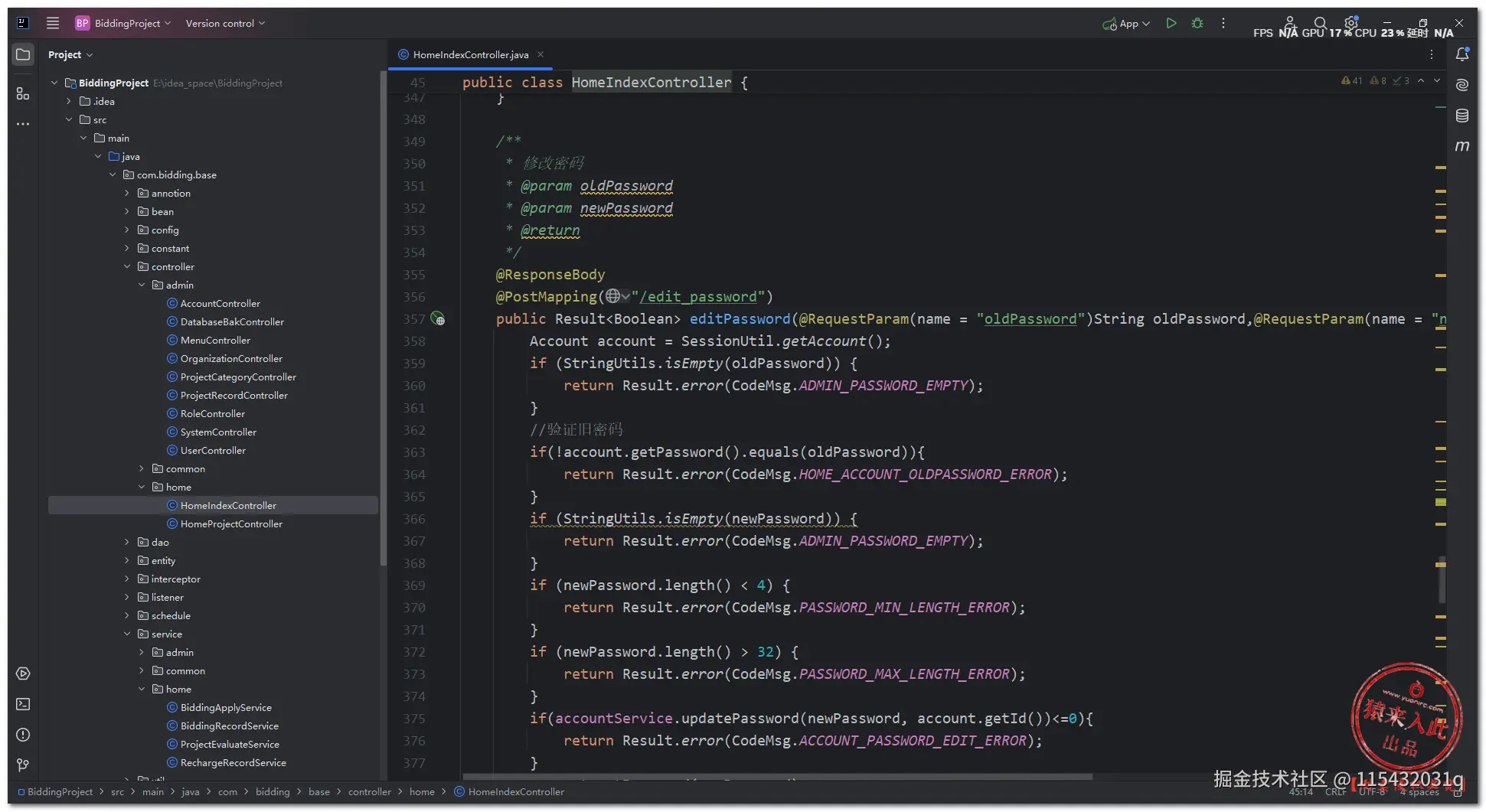Click the editor horizontal scrollbar
The height and width of the screenshot is (812, 1486).
(x=777, y=776)
